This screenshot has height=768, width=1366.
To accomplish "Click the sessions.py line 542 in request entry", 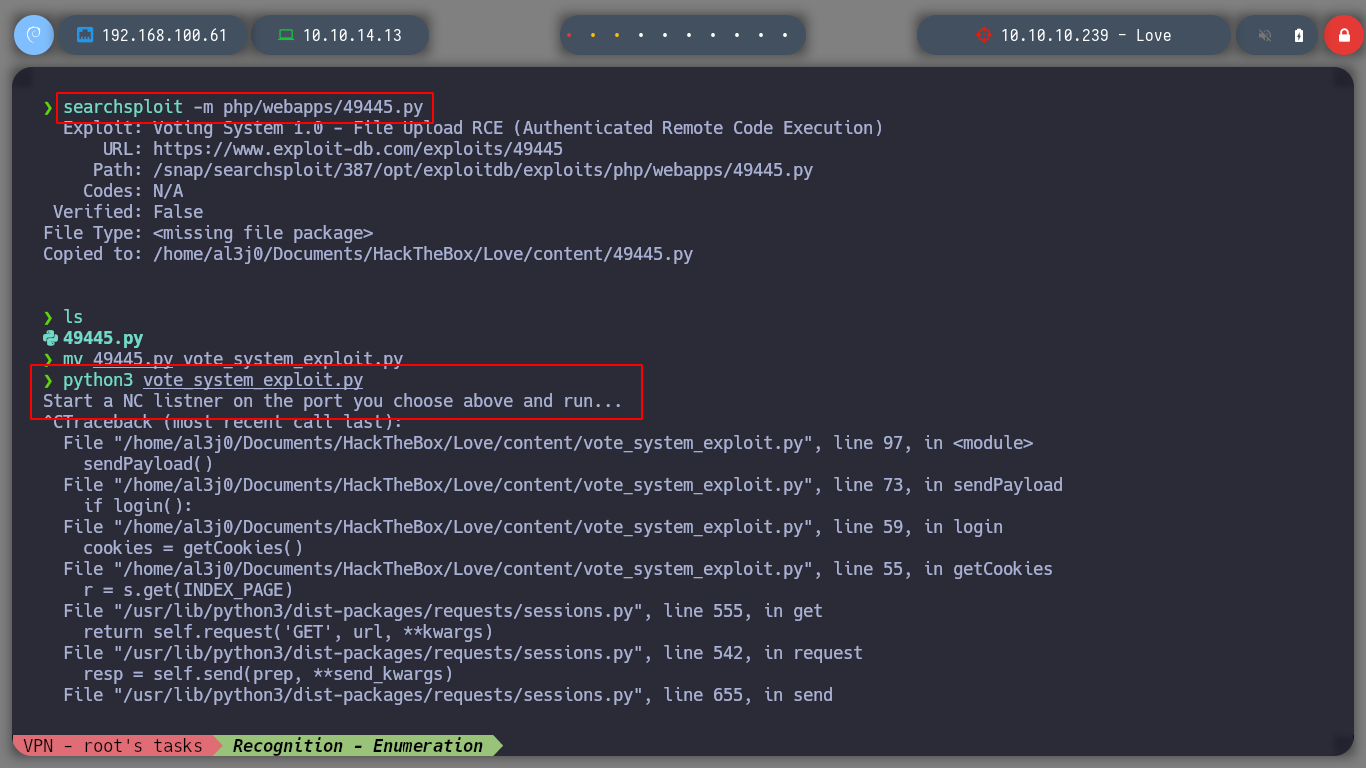I will [463, 653].
